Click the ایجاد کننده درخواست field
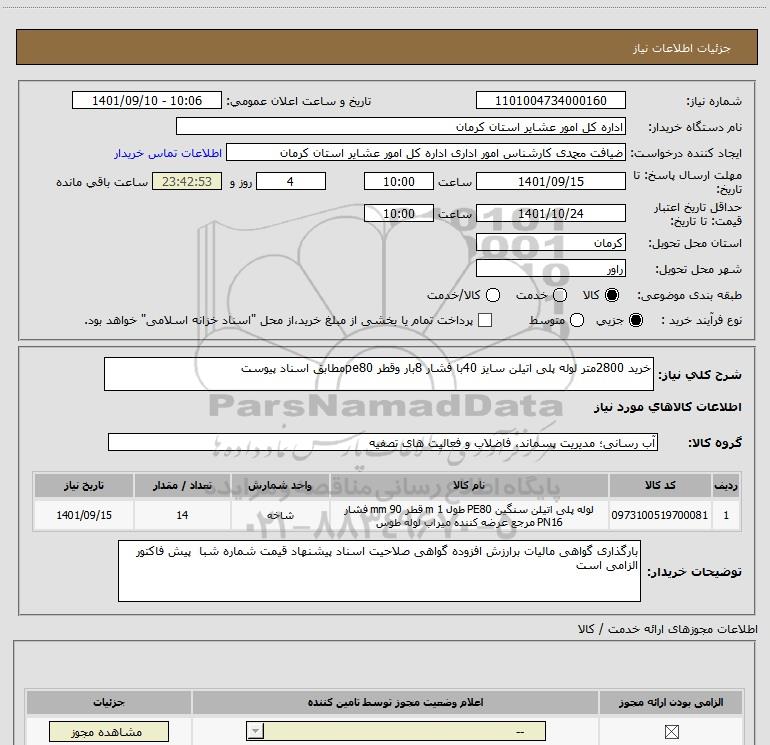Image resolution: width=770 pixels, height=745 pixels. [x=426, y=153]
